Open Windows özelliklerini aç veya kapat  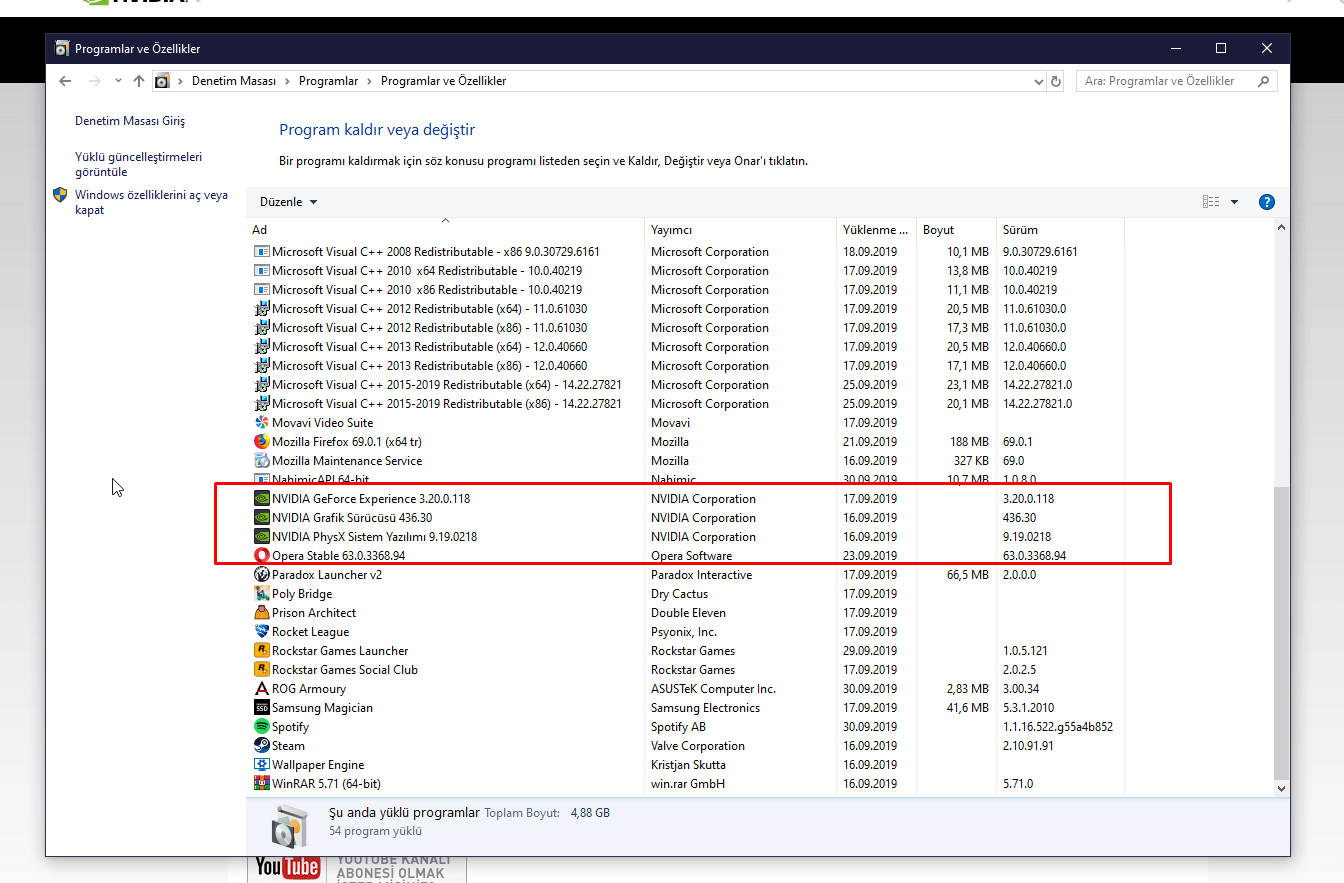click(x=151, y=202)
